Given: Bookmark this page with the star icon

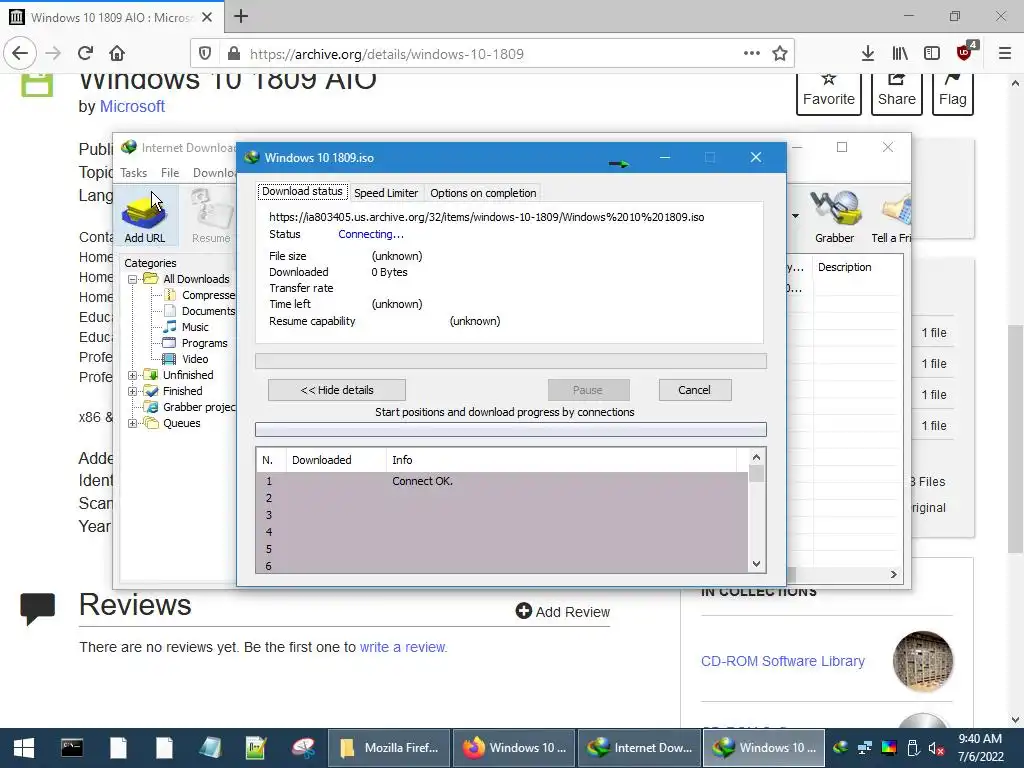Looking at the screenshot, I should click(780, 54).
